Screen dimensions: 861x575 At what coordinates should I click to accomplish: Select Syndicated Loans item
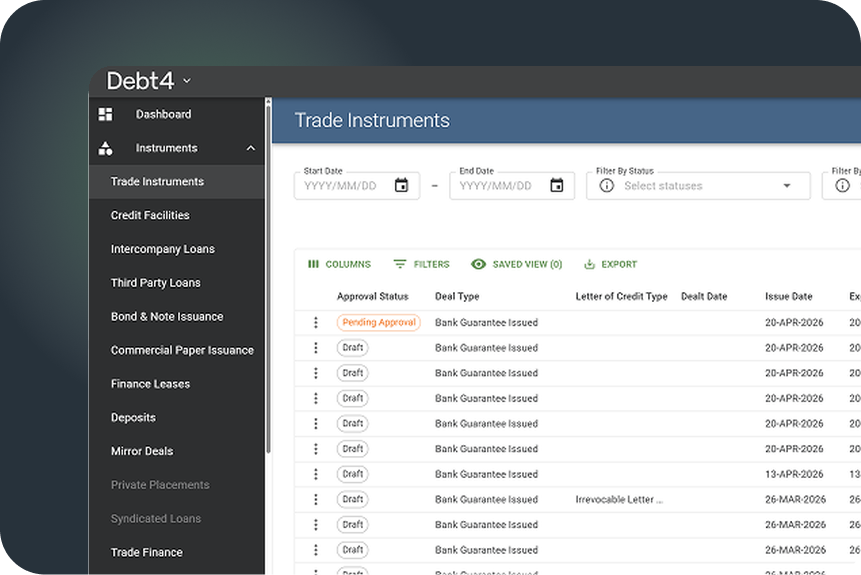(177, 518)
